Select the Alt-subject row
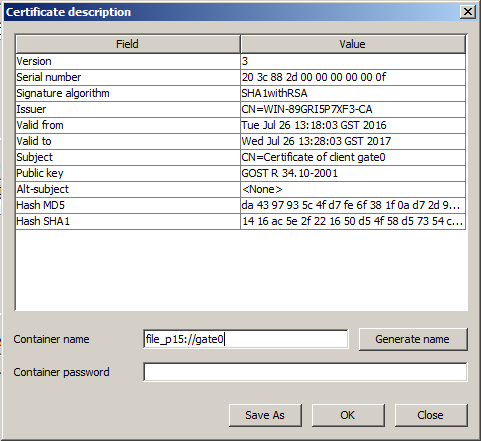 click(x=240, y=189)
